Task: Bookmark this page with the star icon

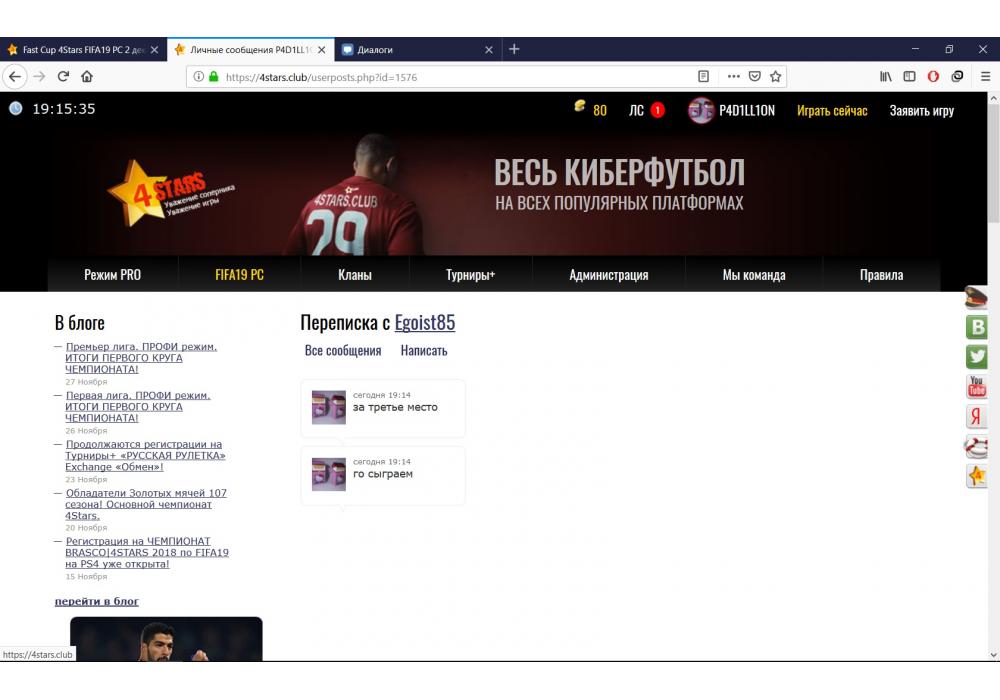Action: pyautogui.click(x=776, y=77)
